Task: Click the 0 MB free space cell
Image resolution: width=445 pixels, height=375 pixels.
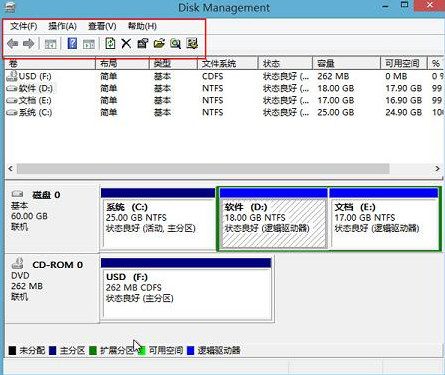Action: pos(396,76)
